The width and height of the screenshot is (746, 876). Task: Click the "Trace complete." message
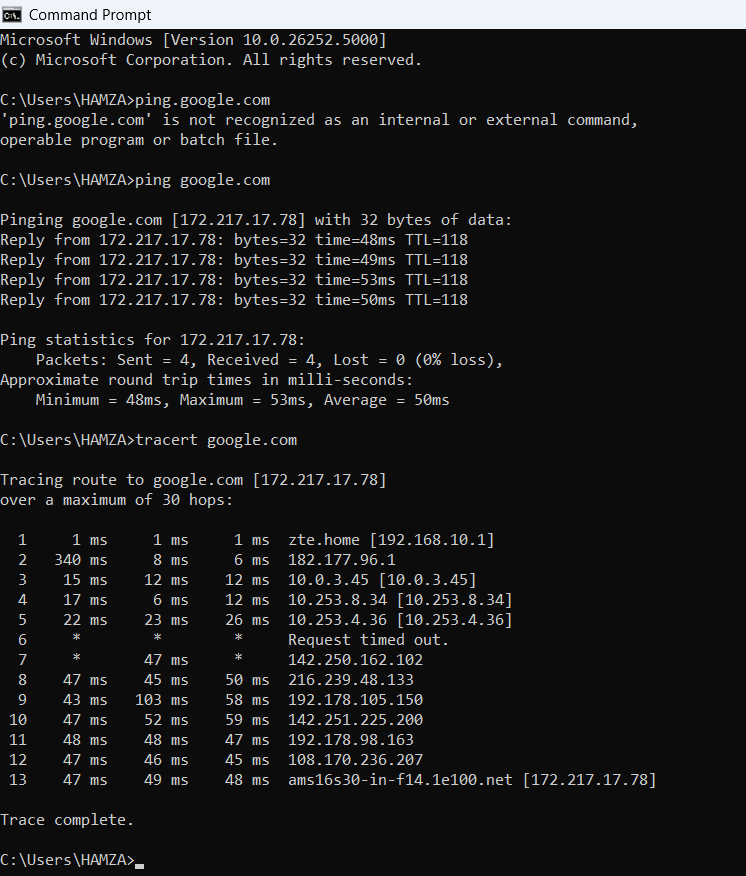coord(66,820)
